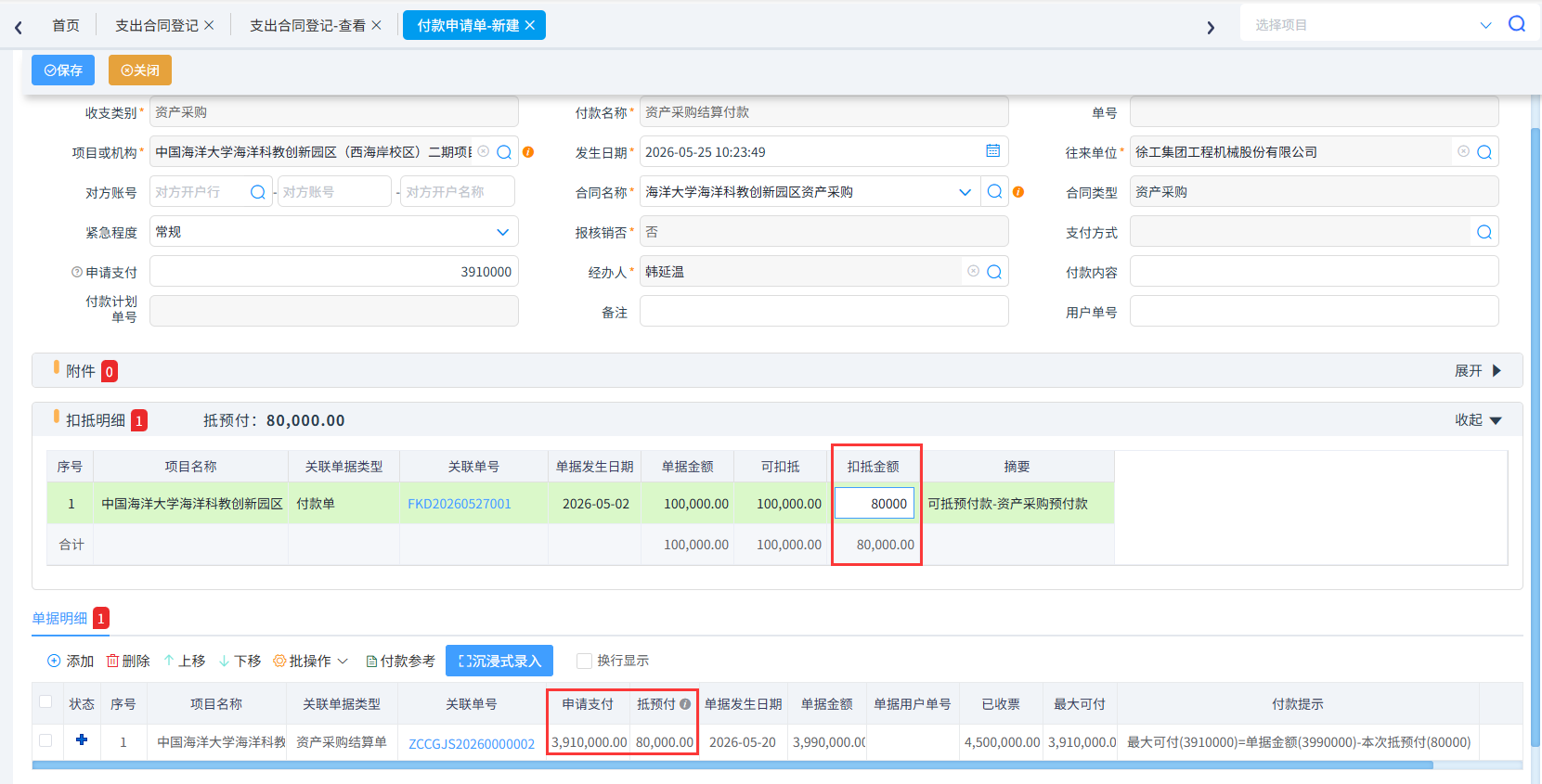Search bank in 对方开户行 field
Viewport: 1542px width, 784px height.
258,192
